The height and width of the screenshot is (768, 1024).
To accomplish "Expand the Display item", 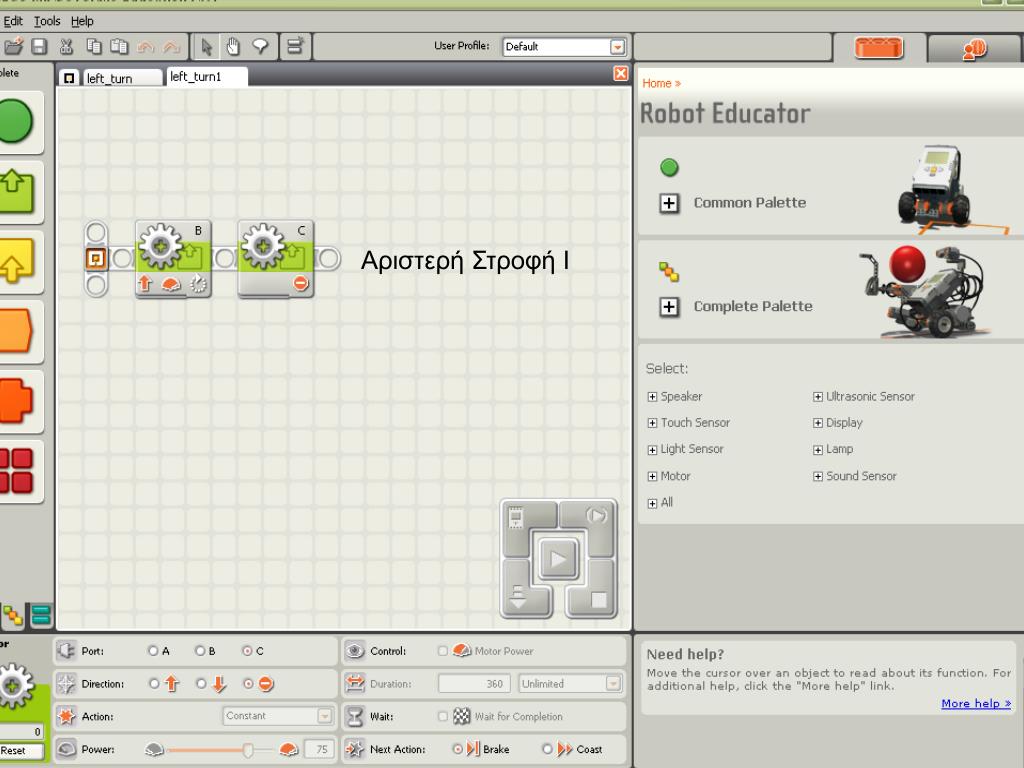I will 818,423.
